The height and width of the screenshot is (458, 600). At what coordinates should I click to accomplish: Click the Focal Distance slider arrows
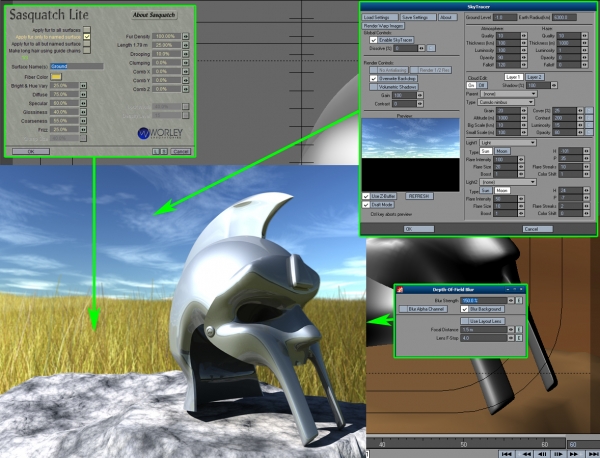pos(511,329)
